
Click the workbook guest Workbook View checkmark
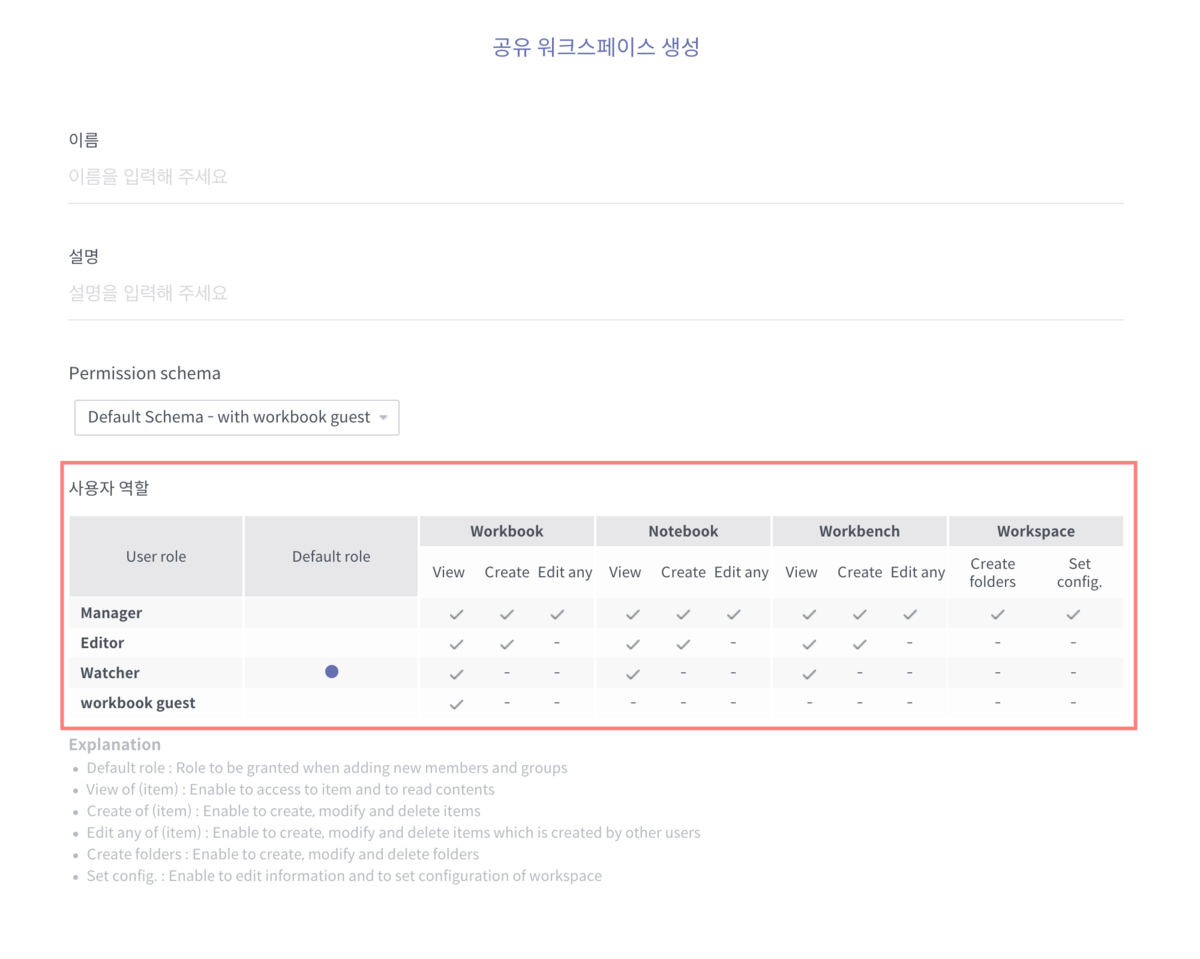[456, 704]
